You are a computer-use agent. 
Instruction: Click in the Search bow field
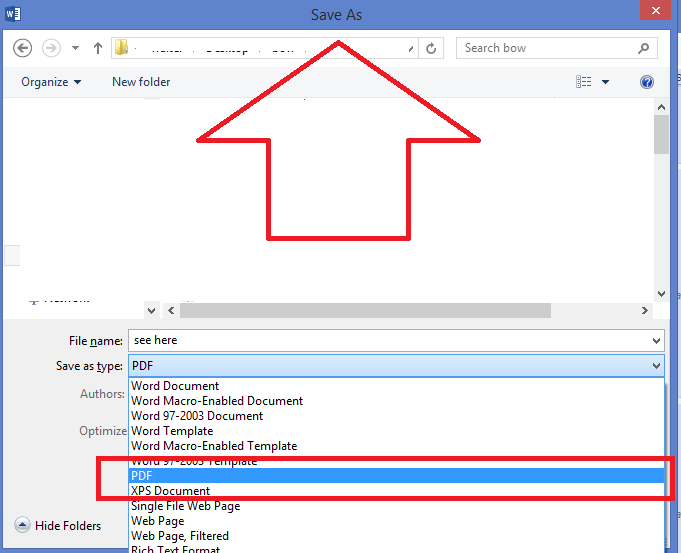(x=557, y=48)
